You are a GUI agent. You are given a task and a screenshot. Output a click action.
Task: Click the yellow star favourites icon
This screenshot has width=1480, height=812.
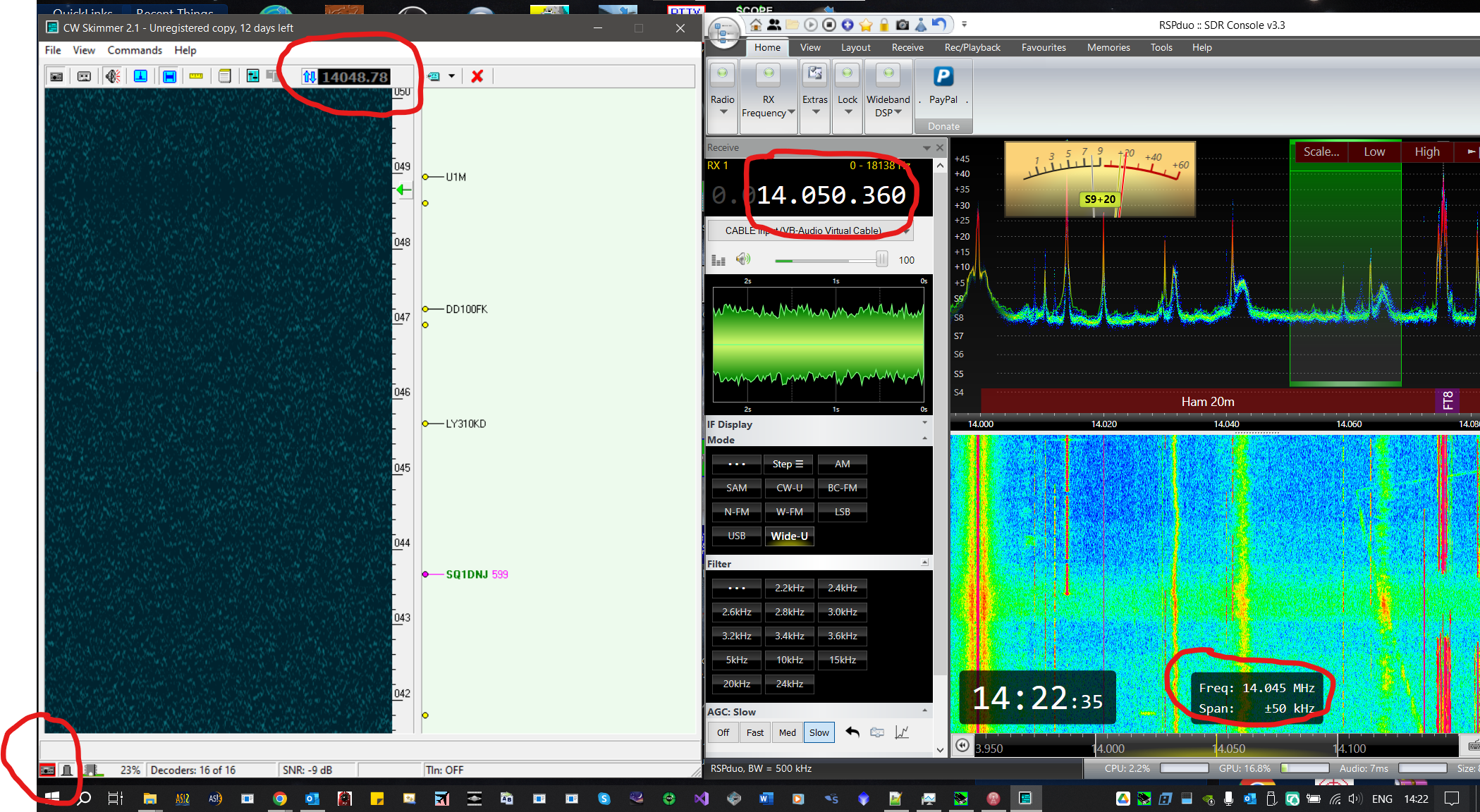click(x=866, y=25)
